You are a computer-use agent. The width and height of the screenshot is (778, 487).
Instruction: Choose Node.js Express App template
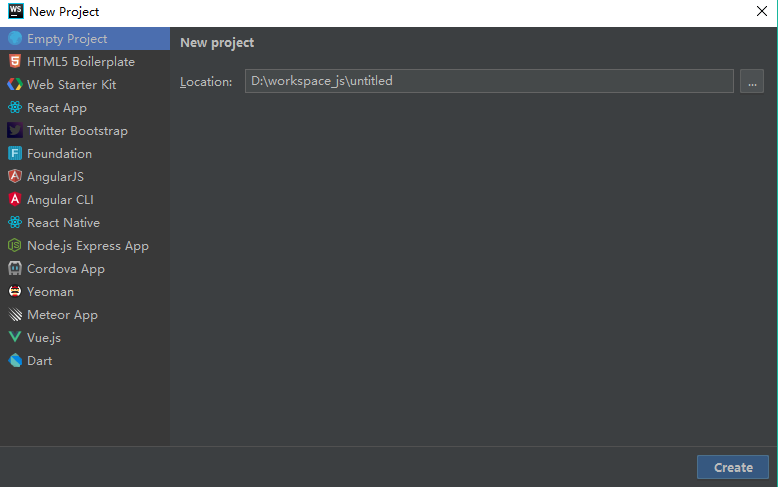[x=87, y=246]
